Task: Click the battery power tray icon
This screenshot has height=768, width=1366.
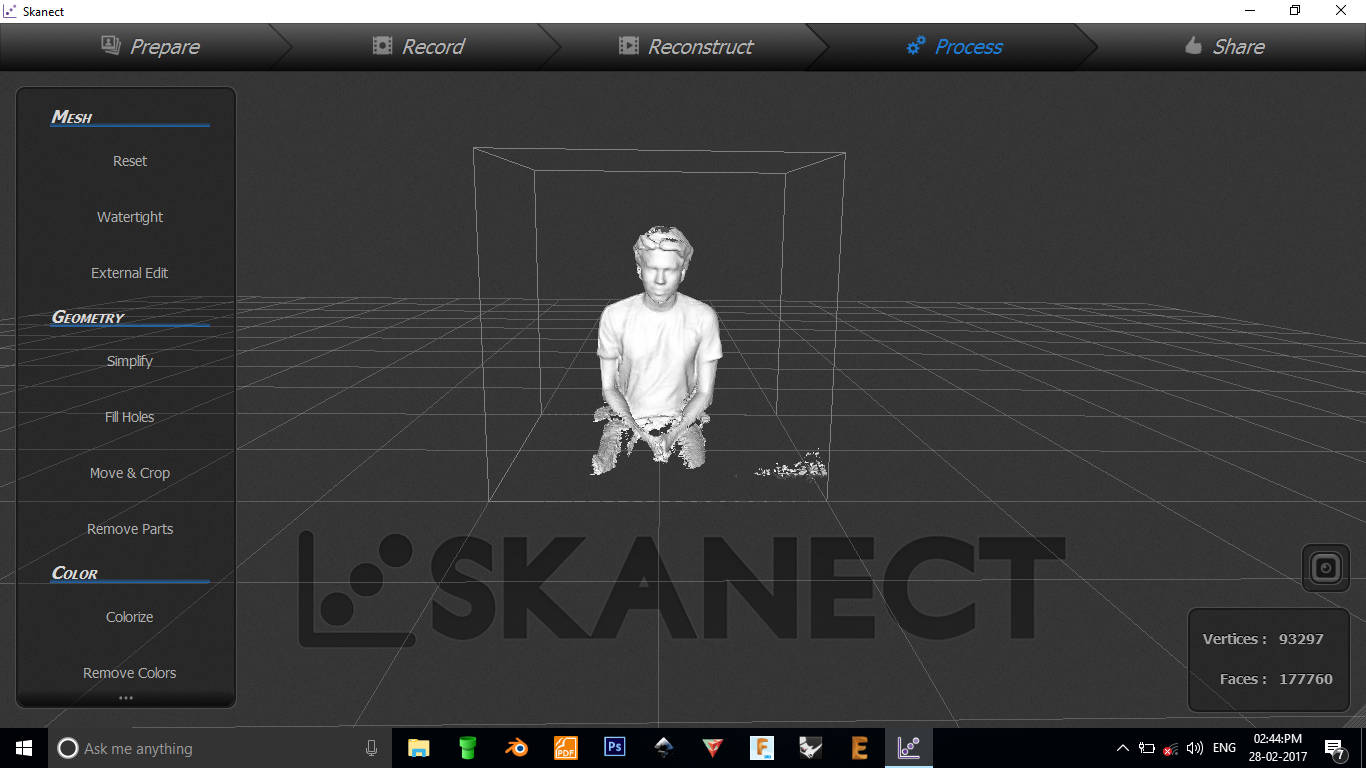Action: point(1147,748)
